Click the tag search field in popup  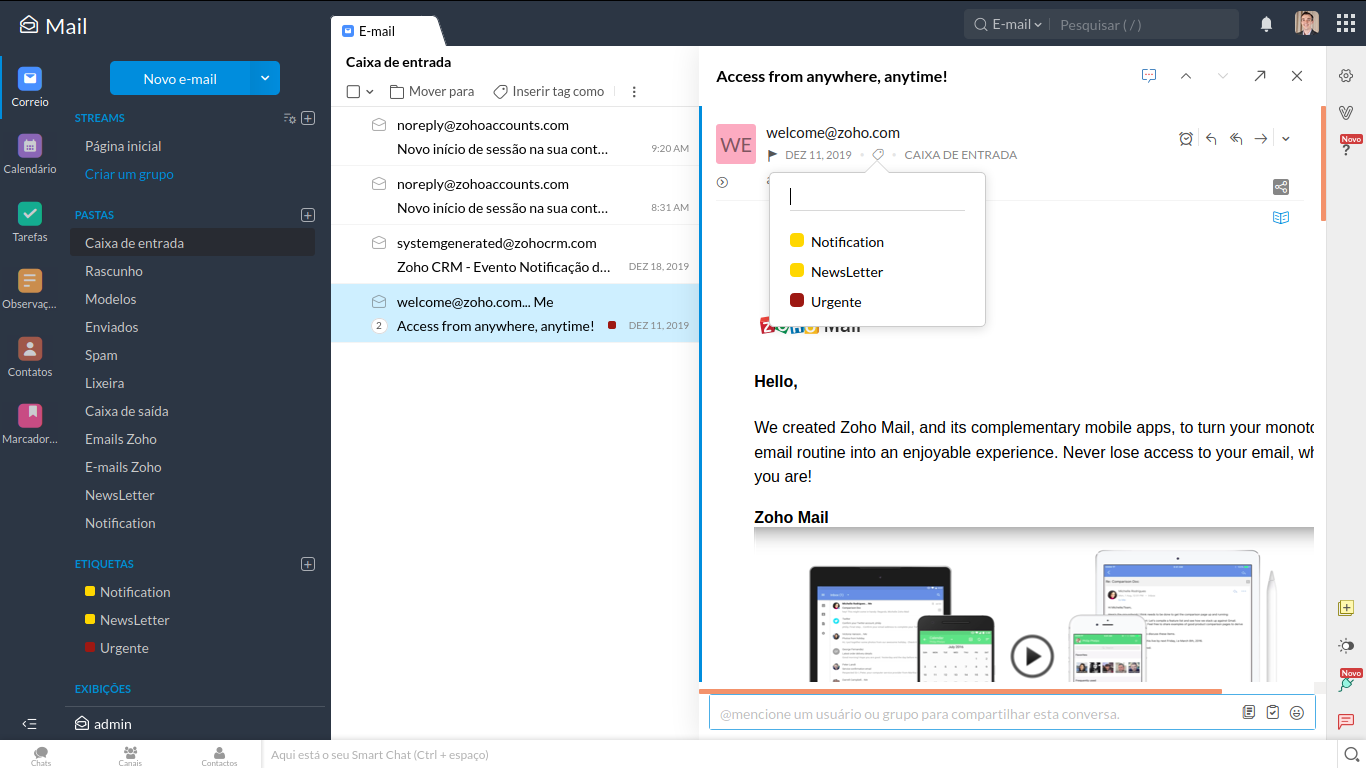point(877,197)
